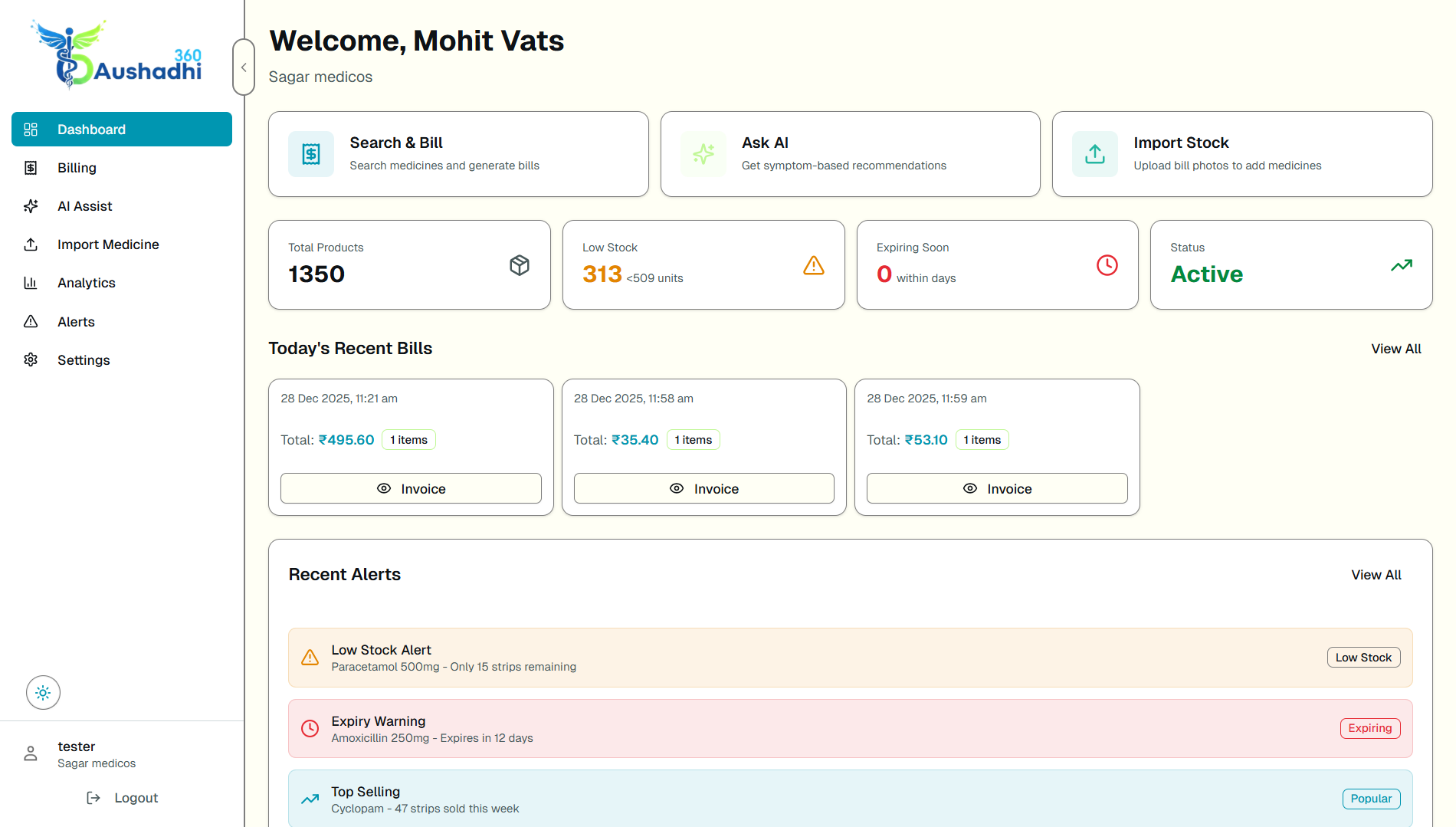This screenshot has width=1456, height=827.
Task: Open the AI Assist sidebar item
Action: tap(84, 206)
